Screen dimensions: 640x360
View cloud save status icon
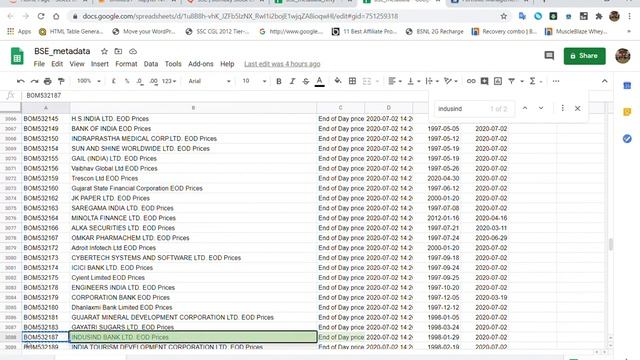(133, 51)
